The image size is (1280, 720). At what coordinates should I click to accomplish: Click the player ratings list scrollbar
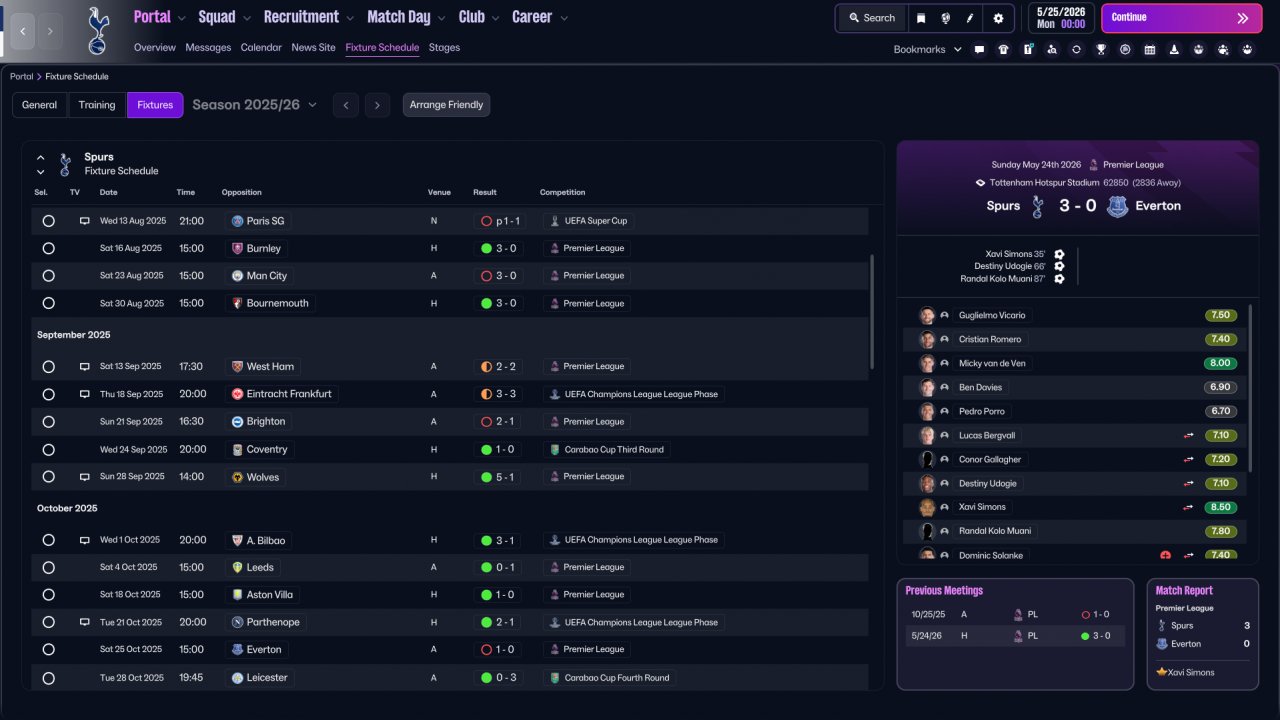point(1250,388)
